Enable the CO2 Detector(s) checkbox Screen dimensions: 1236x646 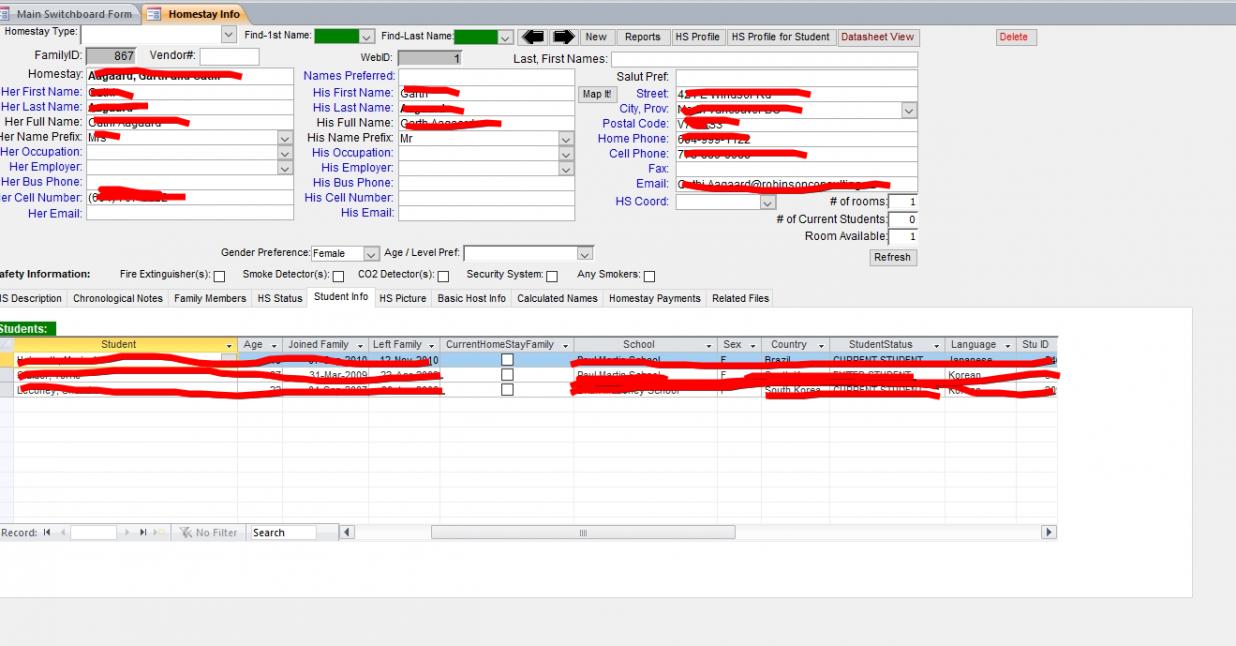point(443,276)
